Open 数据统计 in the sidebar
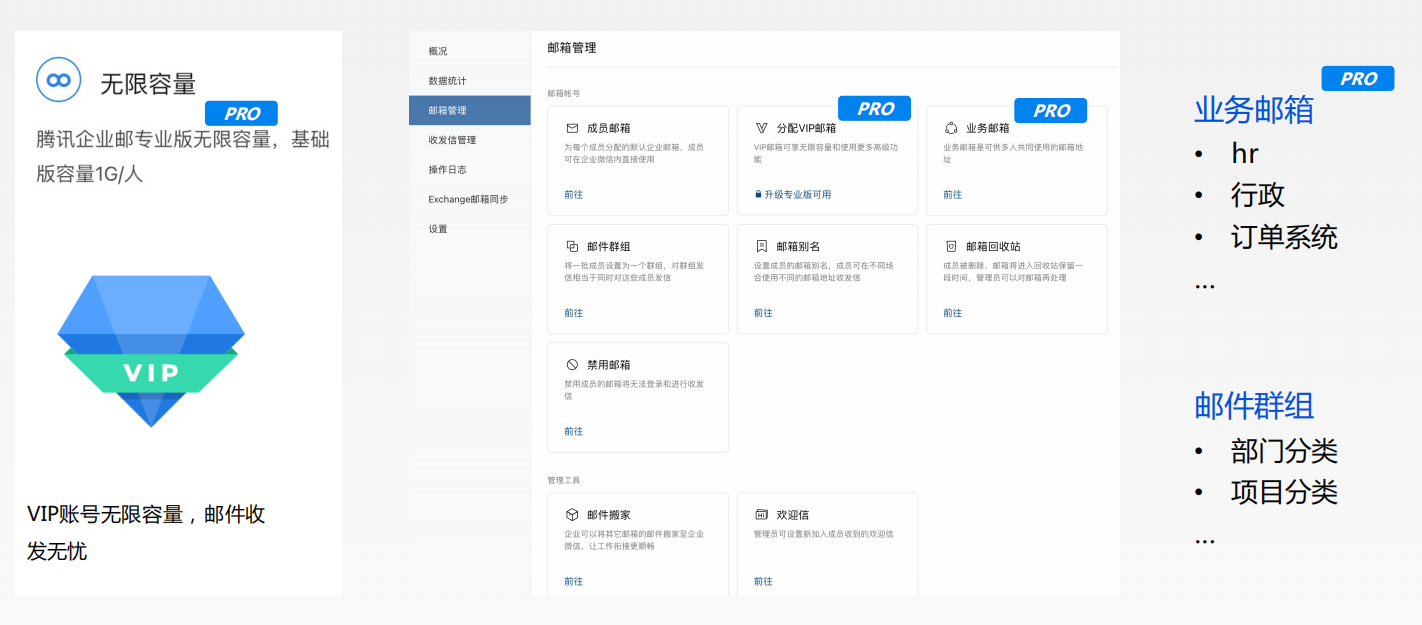The width and height of the screenshot is (1422, 625). click(x=447, y=81)
